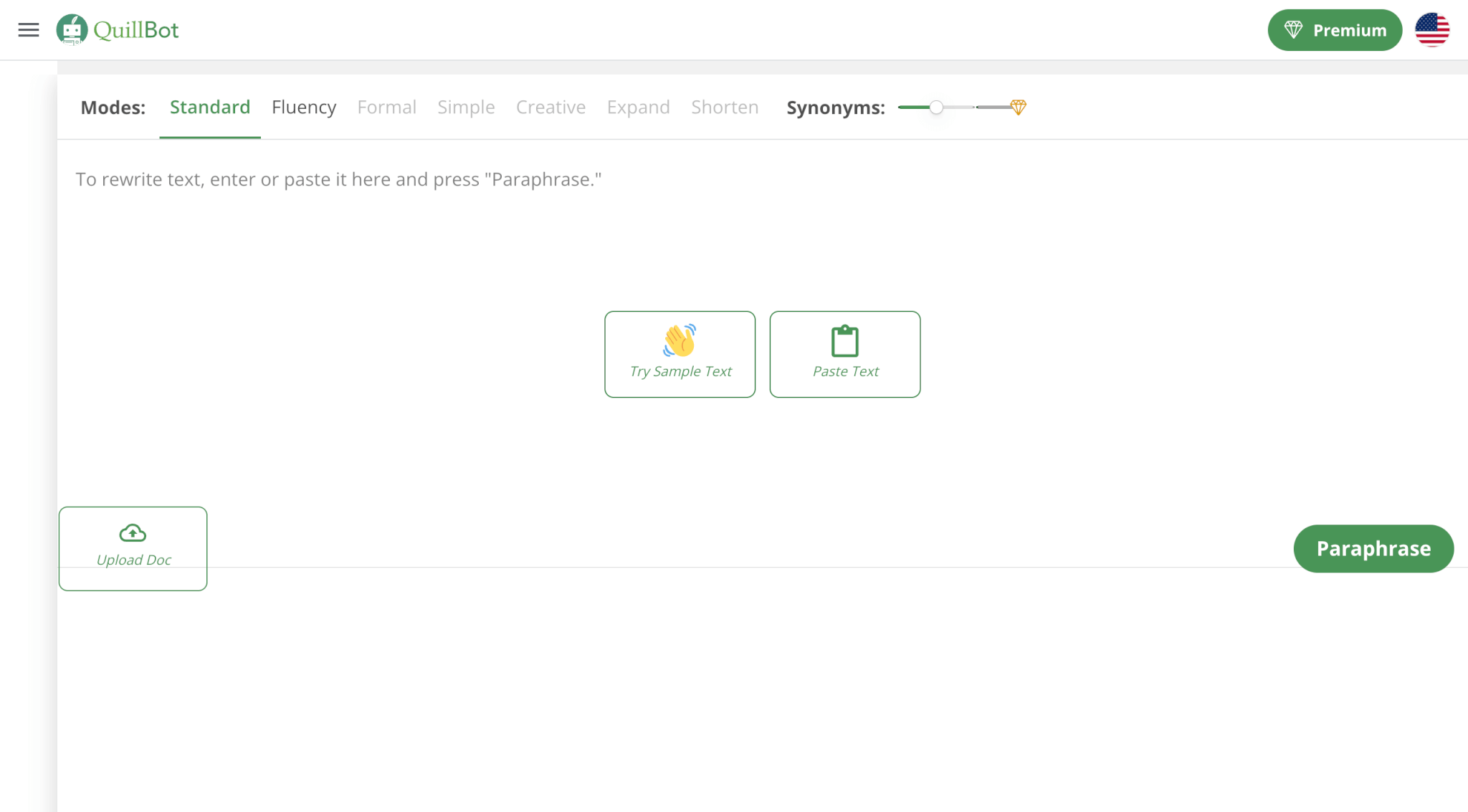
Task: Click the cloud upload icon
Action: click(133, 533)
